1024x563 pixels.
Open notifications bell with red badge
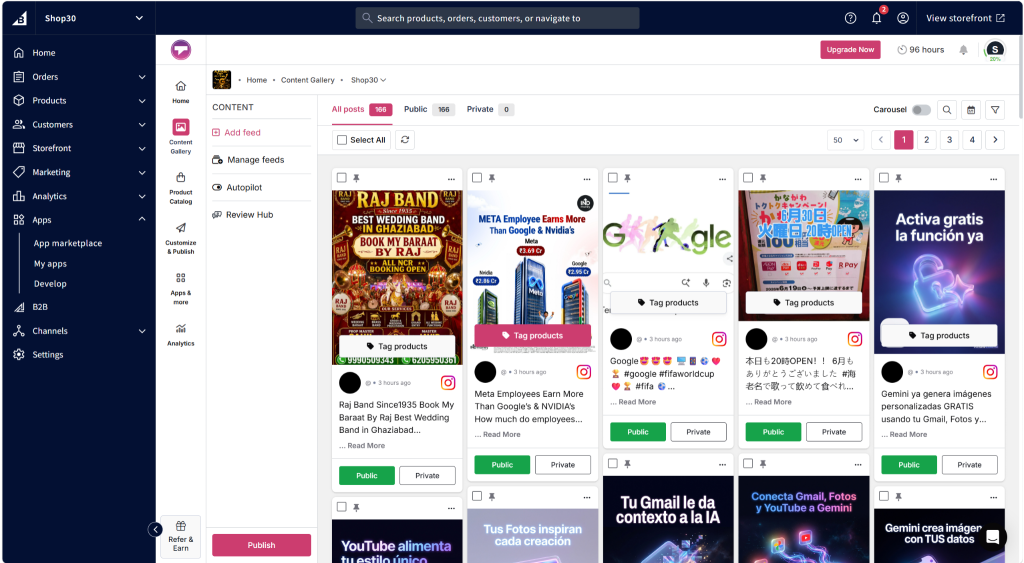pyautogui.click(x=877, y=18)
